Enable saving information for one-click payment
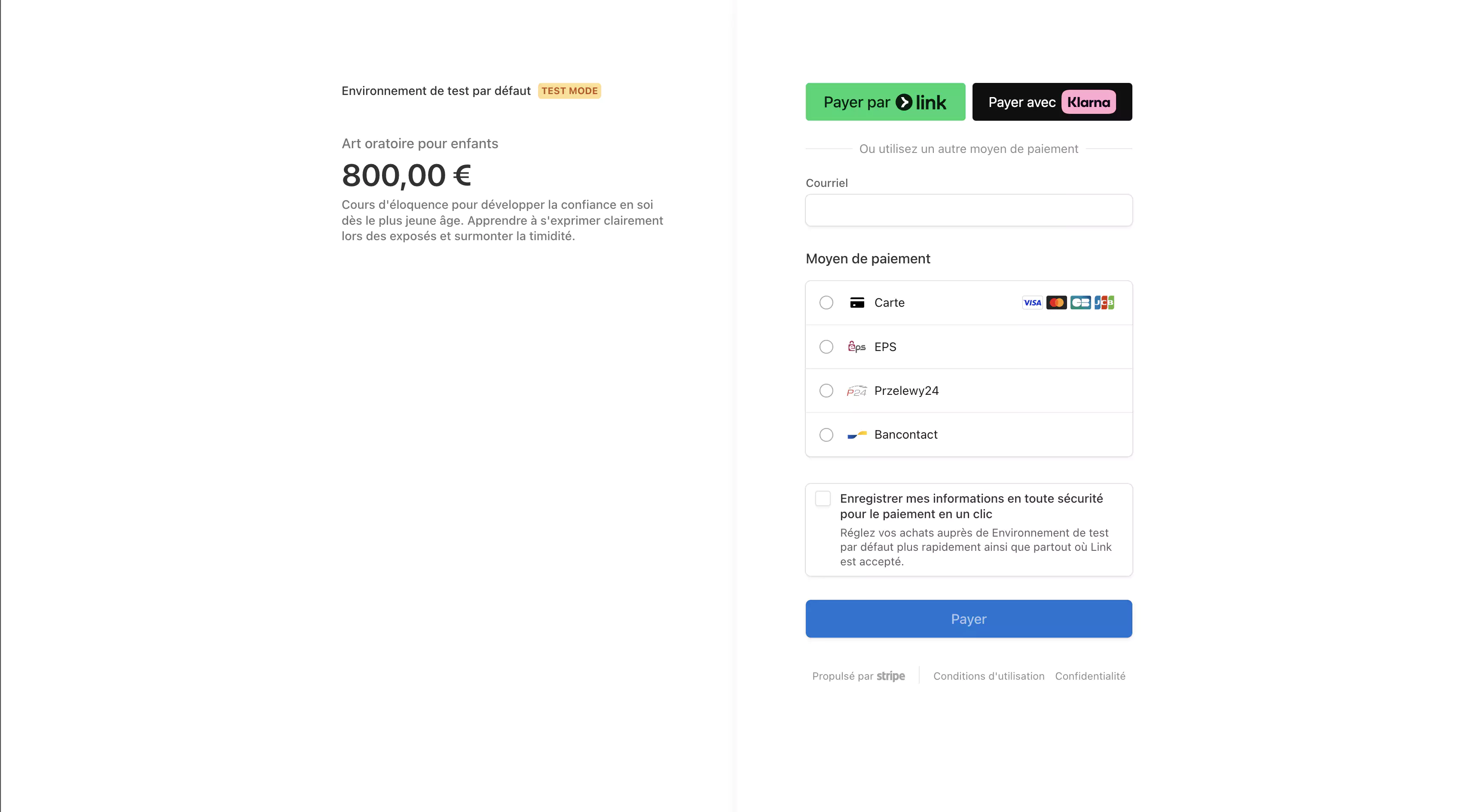Image resolution: width=1468 pixels, height=812 pixels. click(x=823, y=499)
